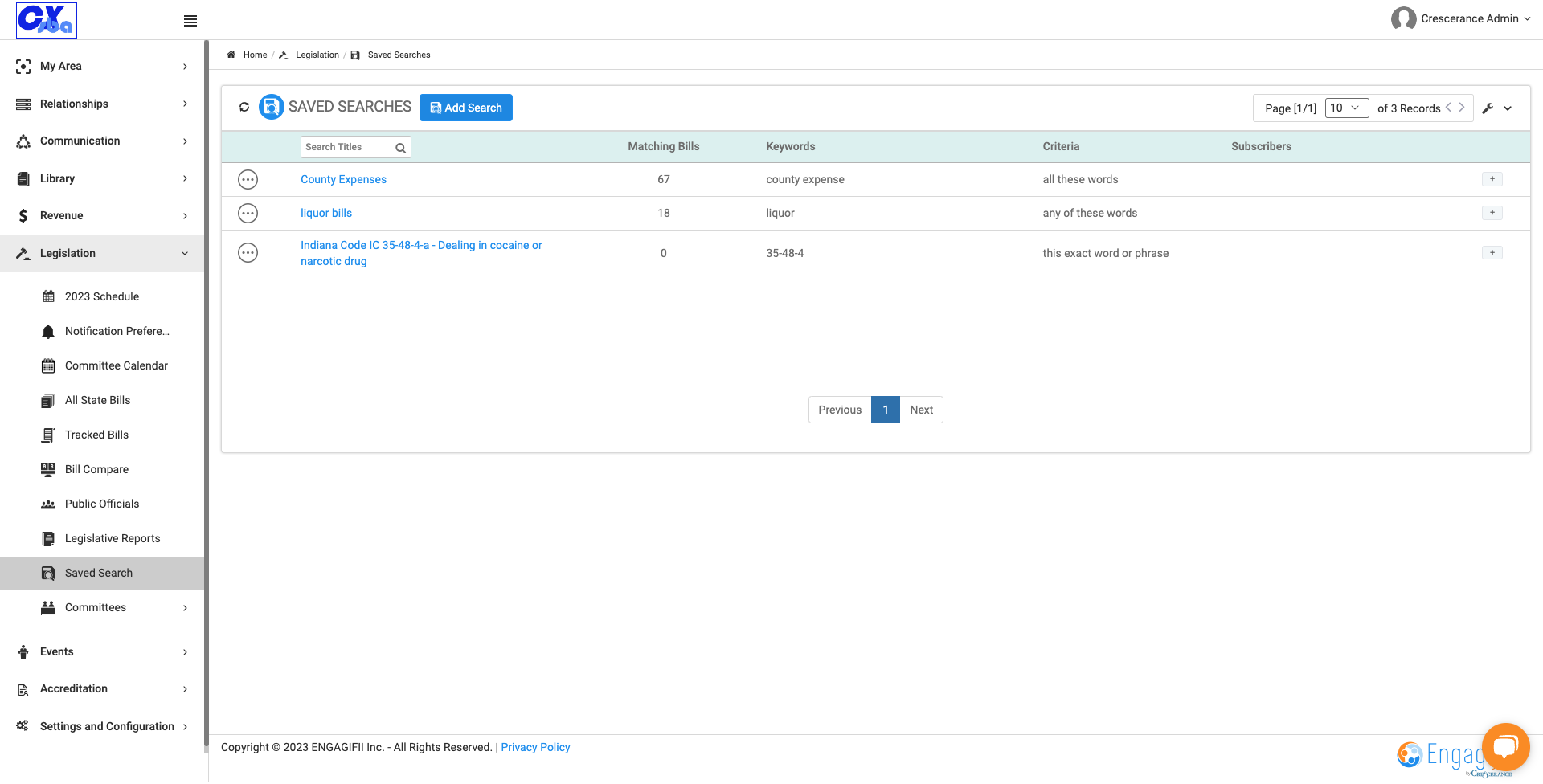Click the home icon in breadcrumb
The width and height of the screenshot is (1543, 784).
point(231,55)
